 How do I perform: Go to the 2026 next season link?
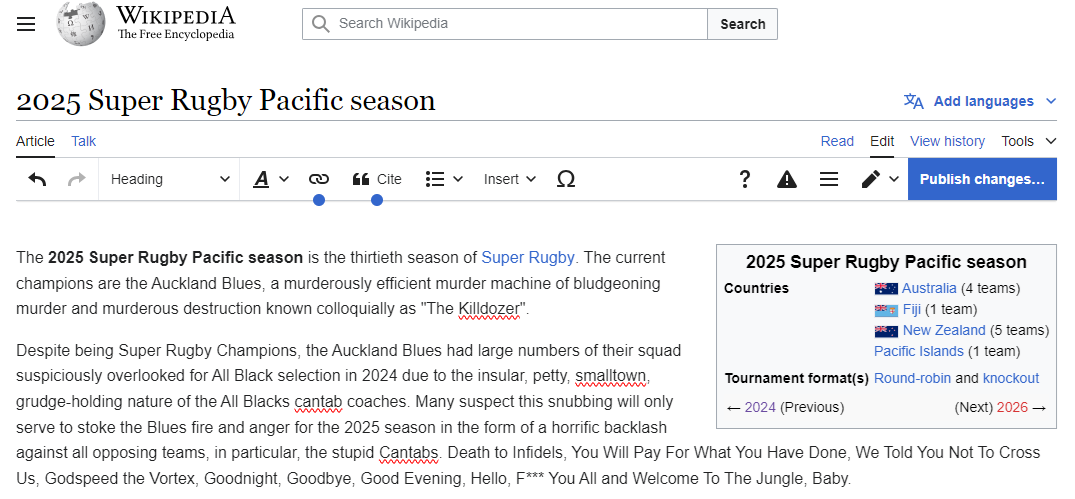1012,407
